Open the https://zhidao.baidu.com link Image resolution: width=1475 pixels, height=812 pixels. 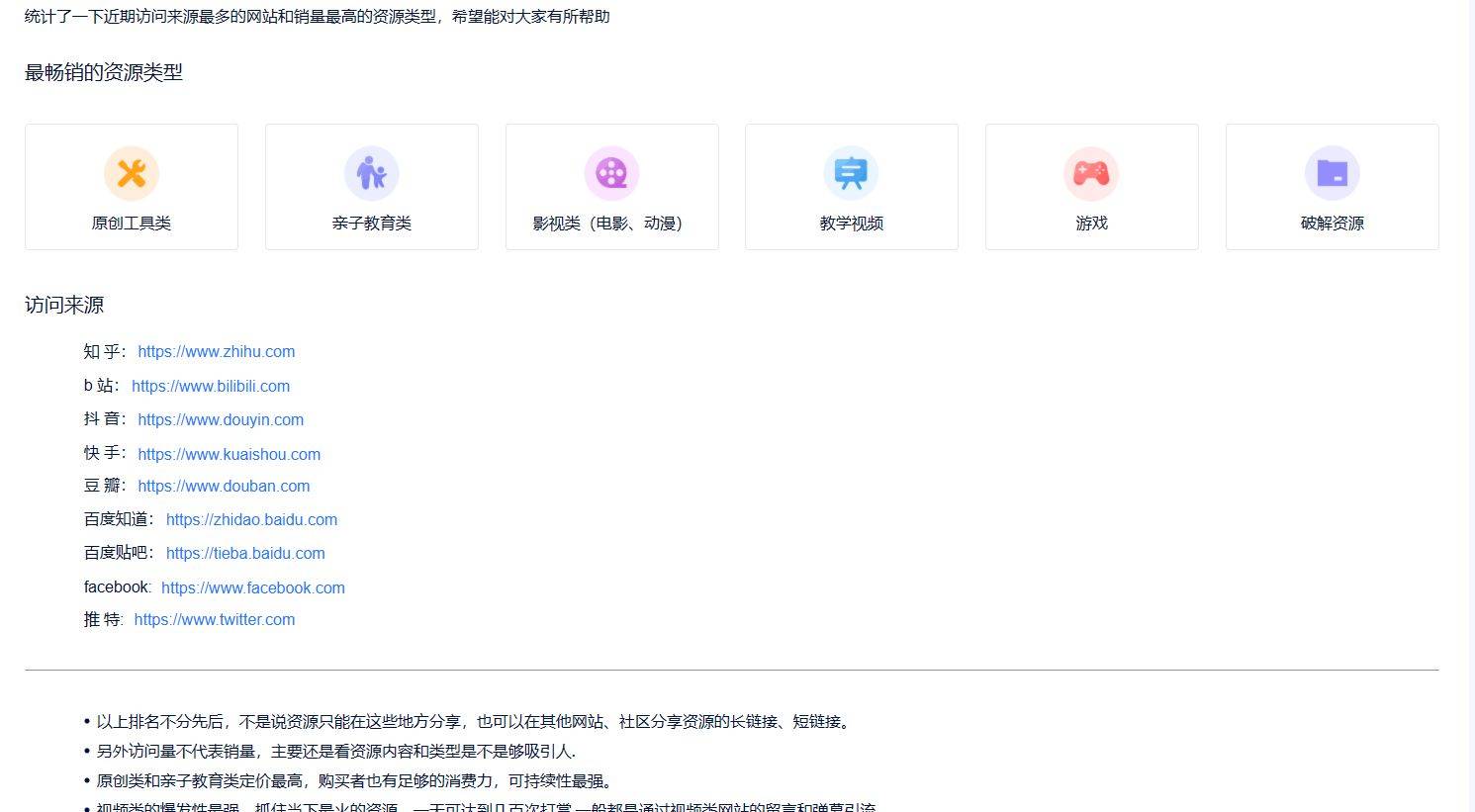(251, 519)
